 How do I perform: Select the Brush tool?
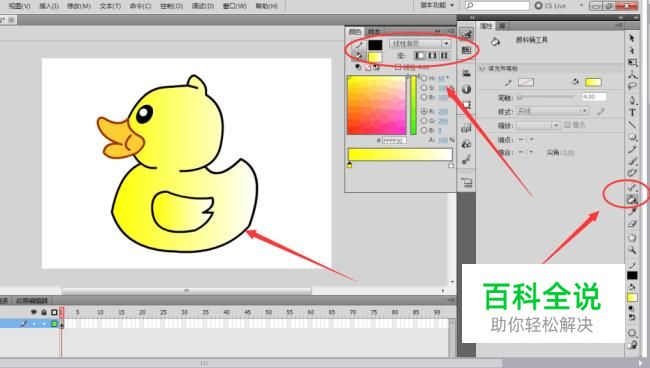click(632, 161)
